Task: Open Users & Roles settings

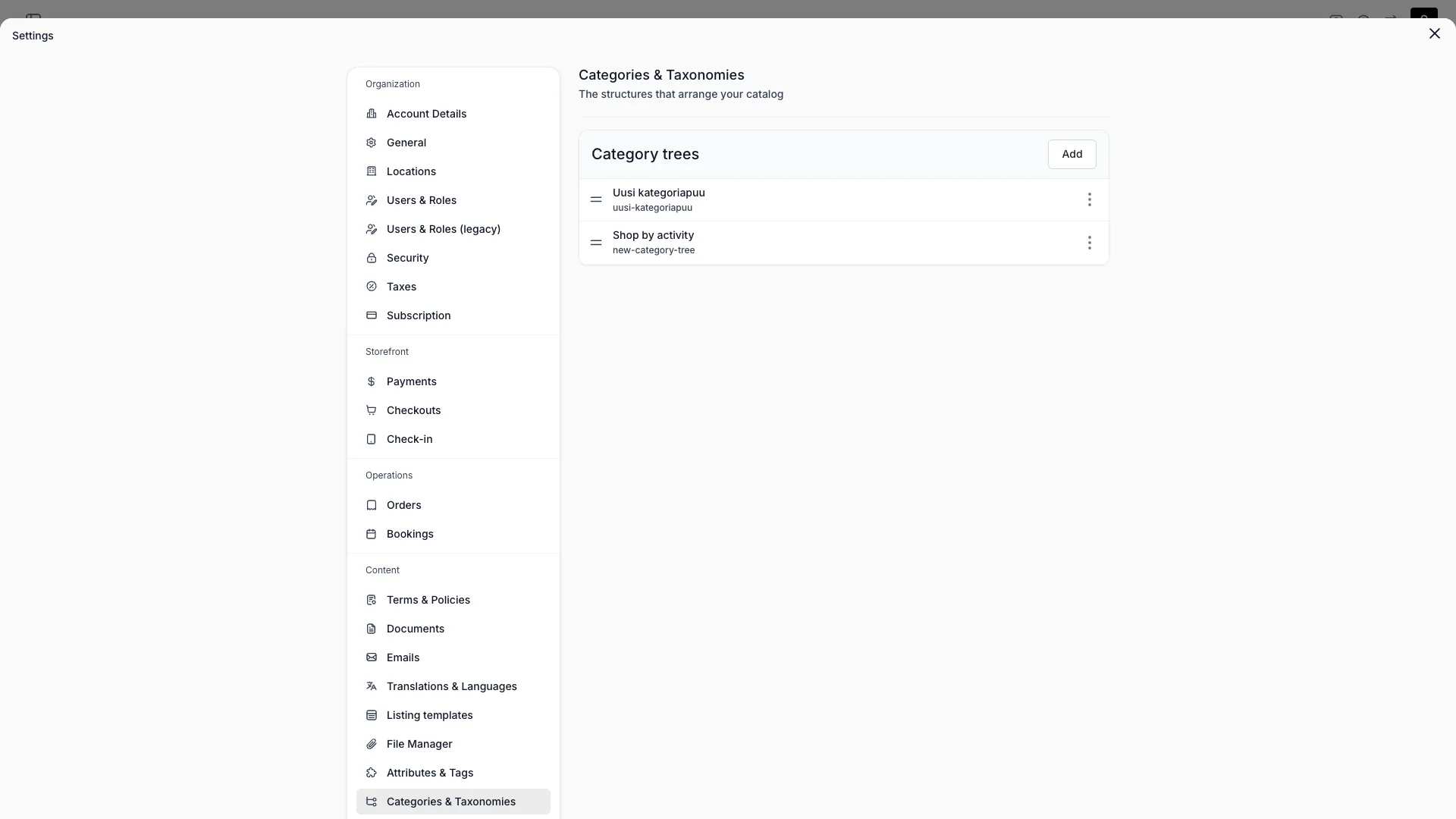Action: (453, 200)
